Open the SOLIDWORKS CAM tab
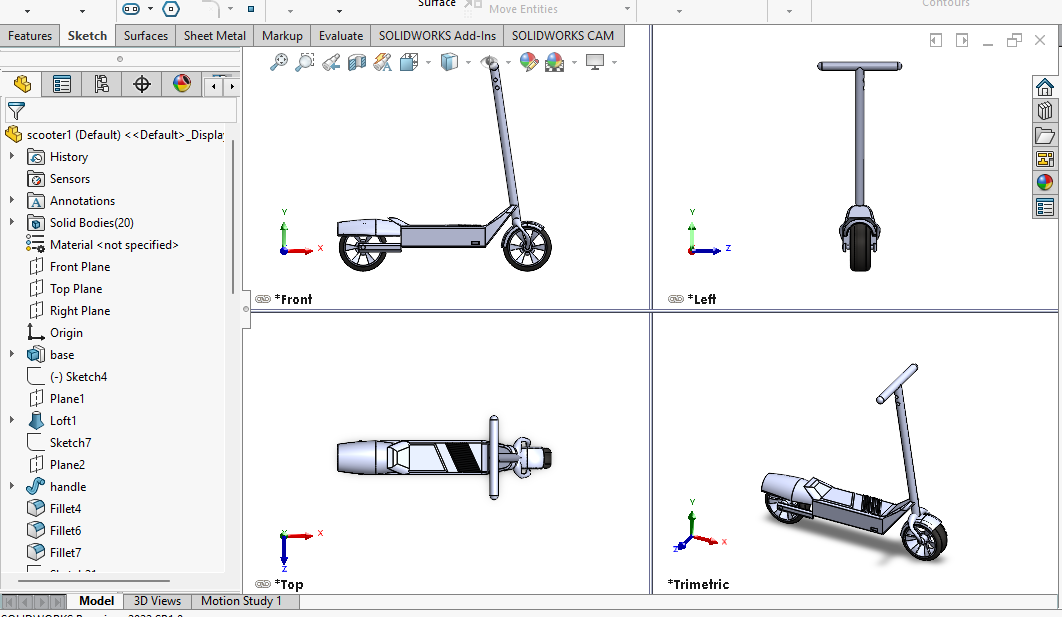The width and height of the screenshot is (1062, 617). point(563,36)
